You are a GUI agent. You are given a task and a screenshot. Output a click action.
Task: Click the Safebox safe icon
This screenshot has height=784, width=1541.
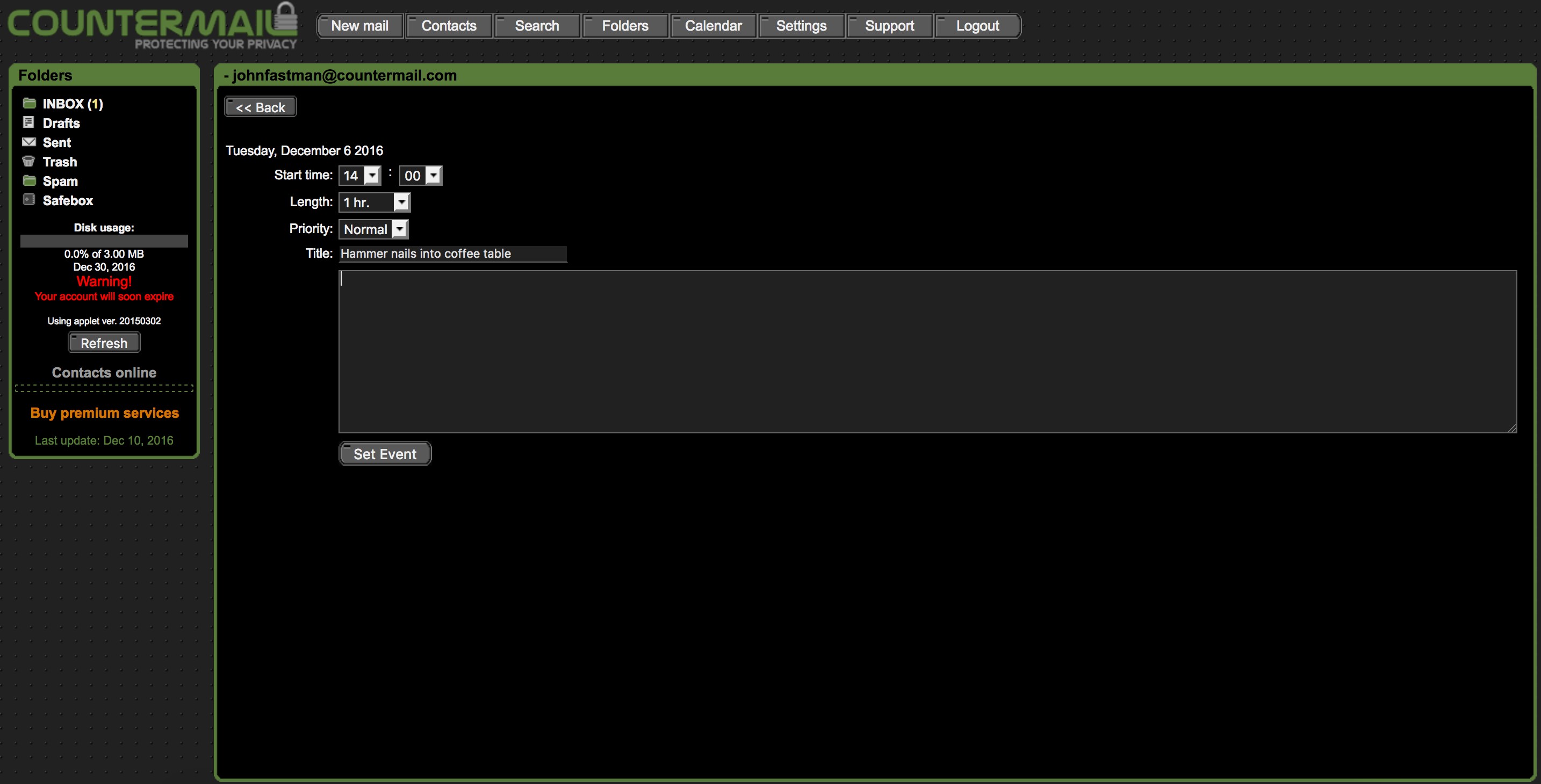(28, 200)
